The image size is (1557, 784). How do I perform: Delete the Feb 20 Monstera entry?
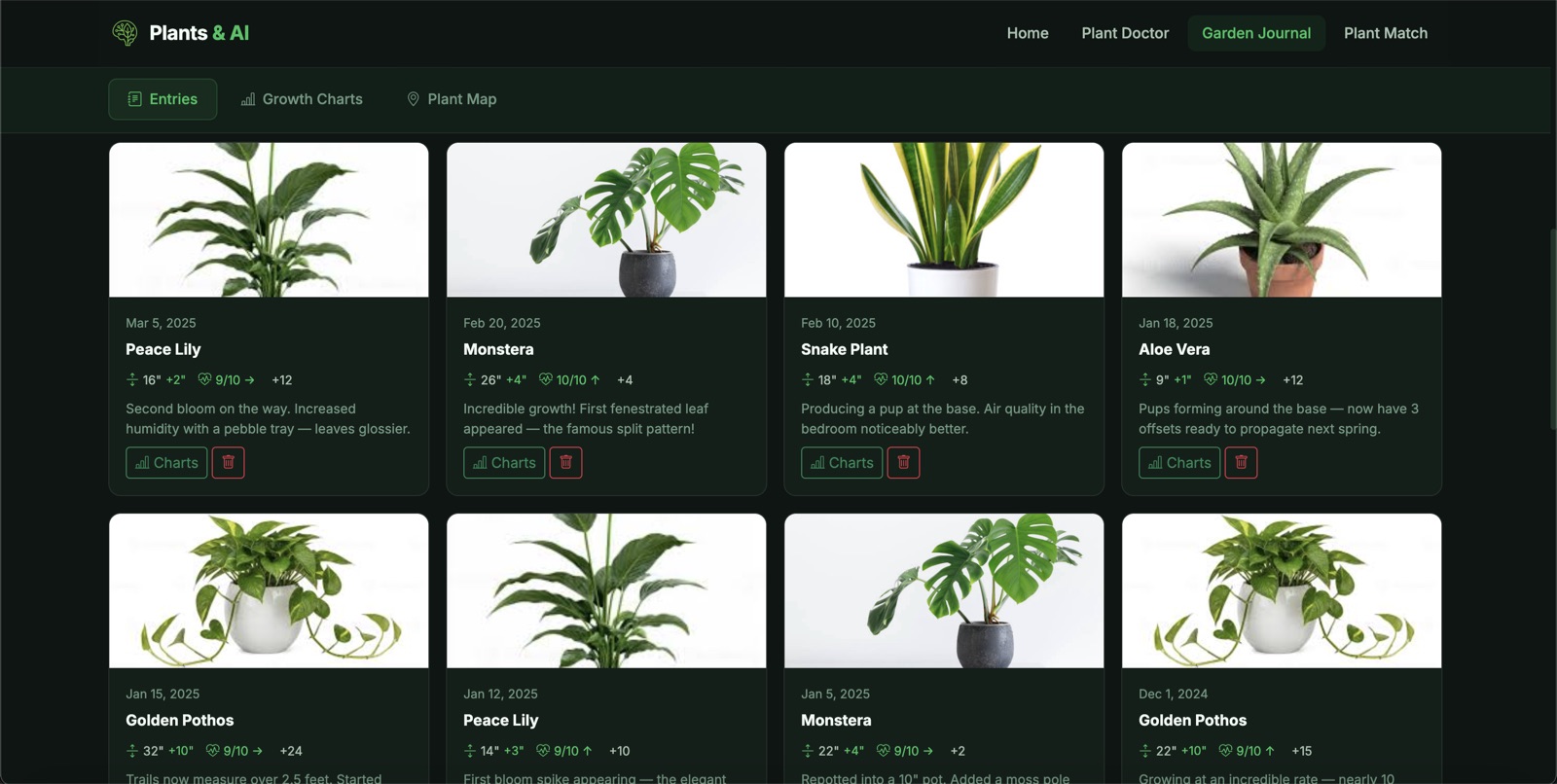[565, 463]
